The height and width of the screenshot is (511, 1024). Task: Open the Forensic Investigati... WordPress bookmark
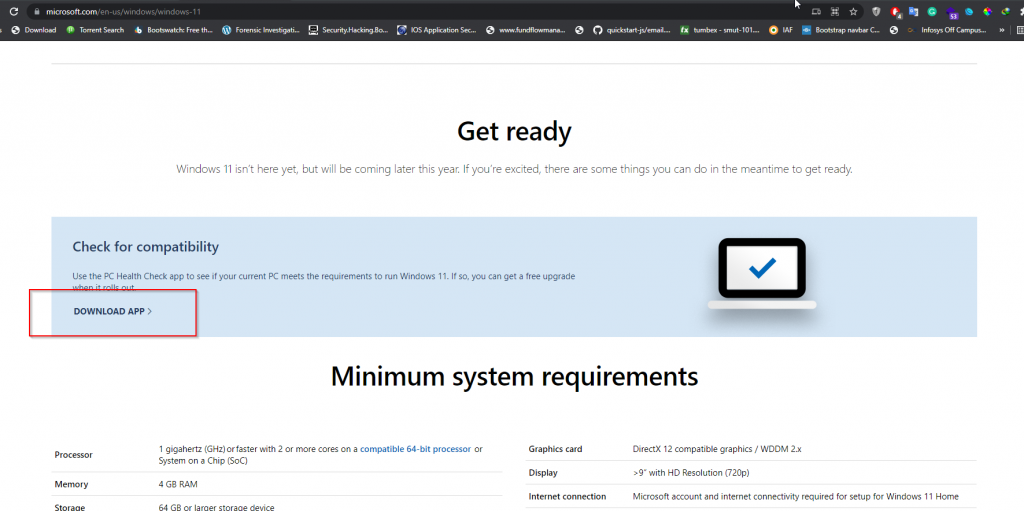[x=261, y=30]
